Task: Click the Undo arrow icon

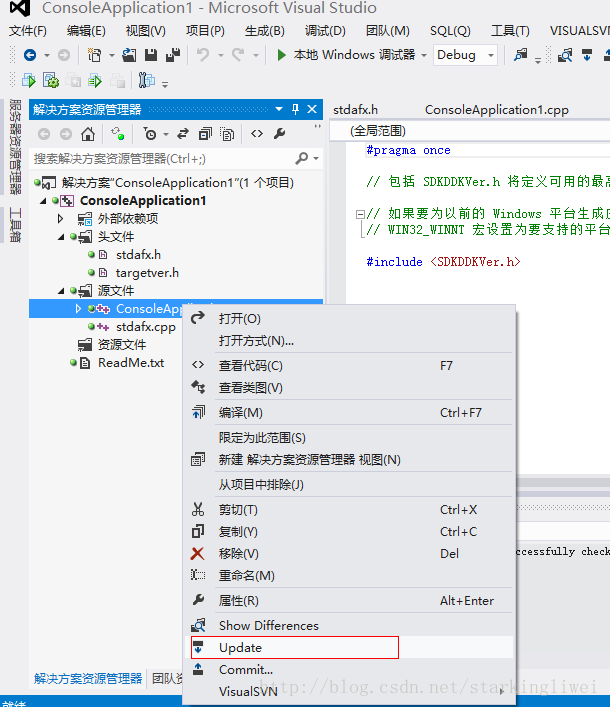Action: pyautogui.click(x=202, y=55)
